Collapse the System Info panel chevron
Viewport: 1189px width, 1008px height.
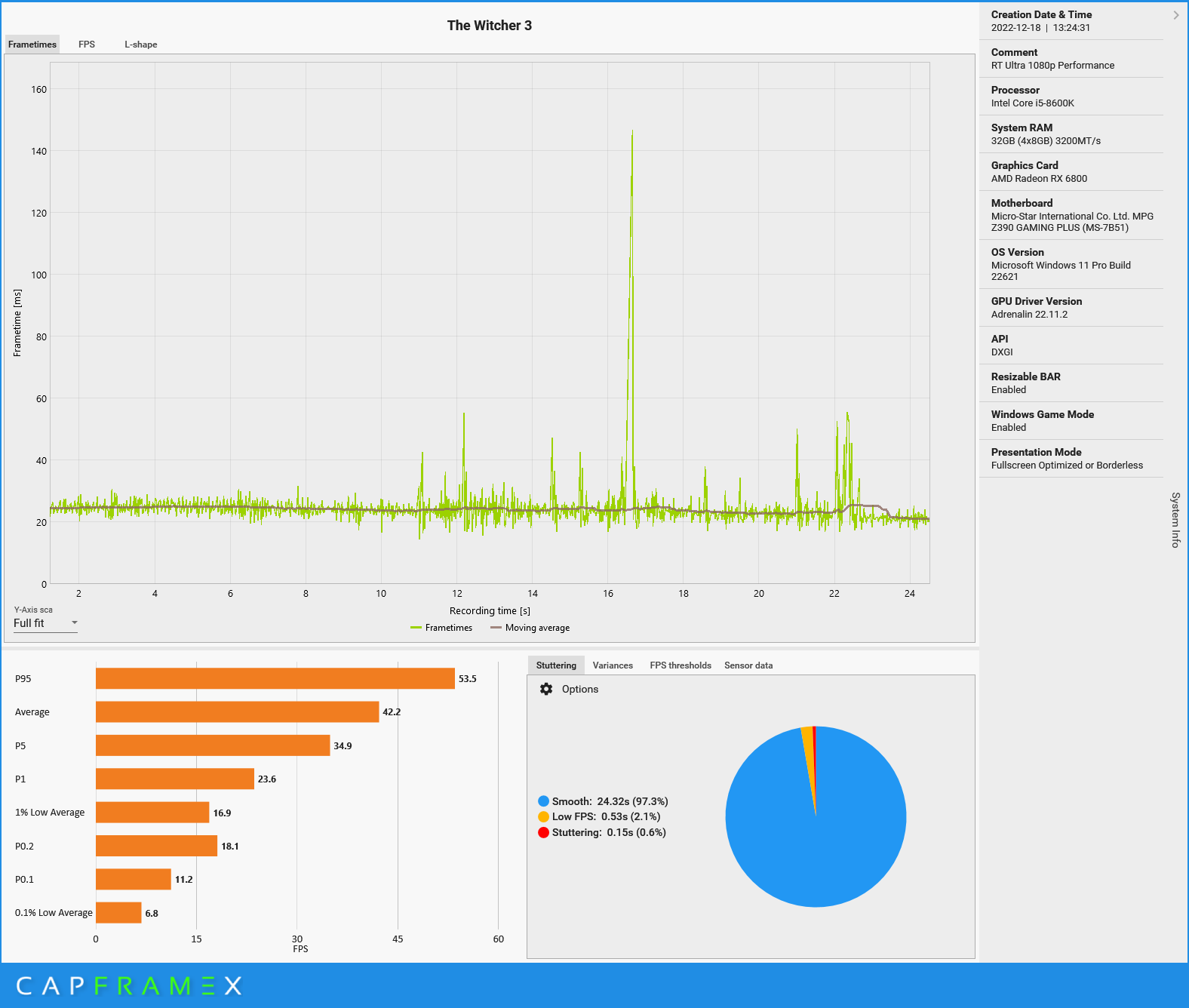[x=1175, y=15]
